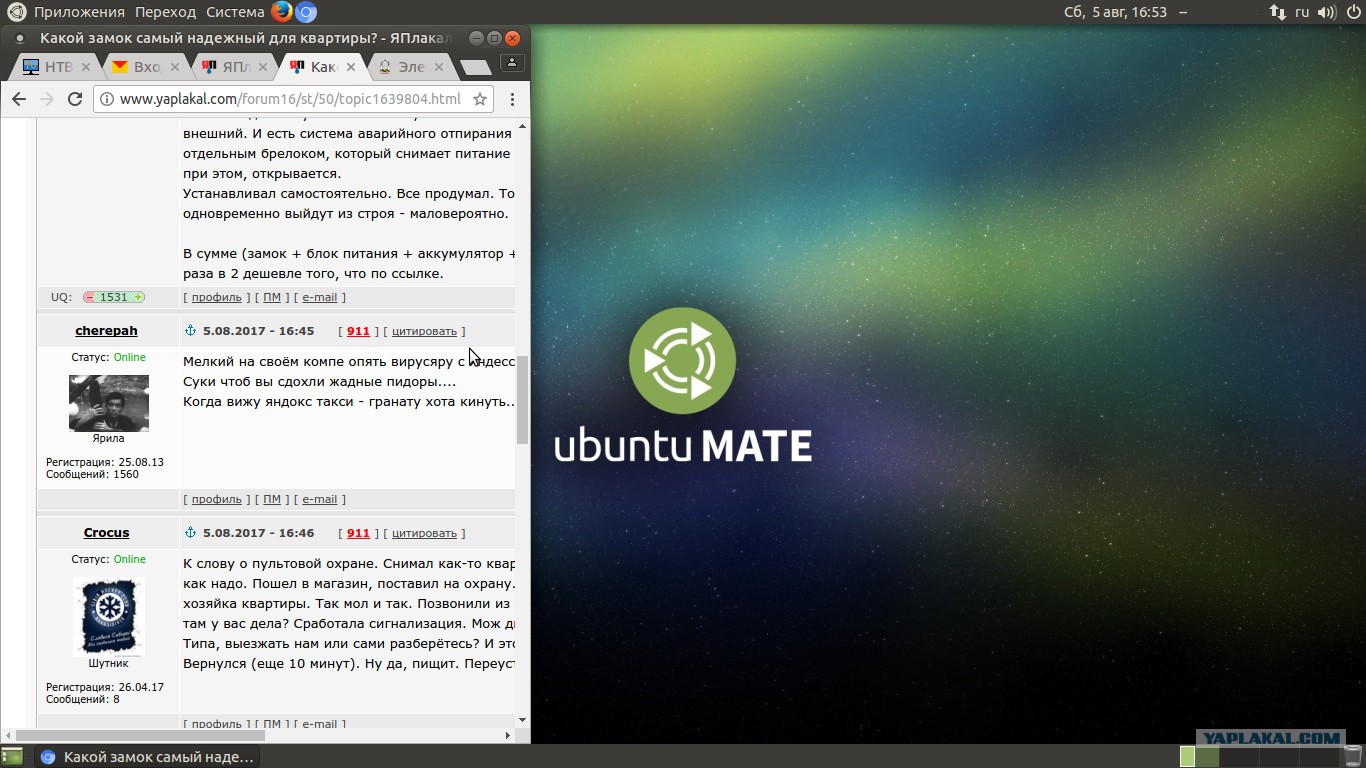The height and width of the screenshot is (768, 1366).
Task: Close the active Какой замок tab
Action: [x=351, y=67]
